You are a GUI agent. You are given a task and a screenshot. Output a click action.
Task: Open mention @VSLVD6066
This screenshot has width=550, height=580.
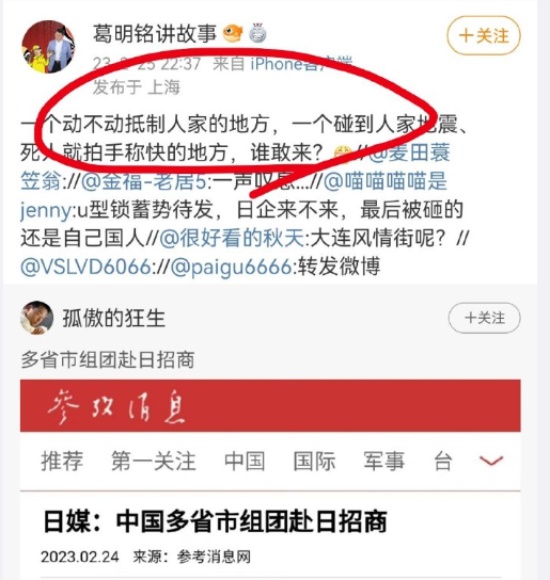[x=85, y=267]
